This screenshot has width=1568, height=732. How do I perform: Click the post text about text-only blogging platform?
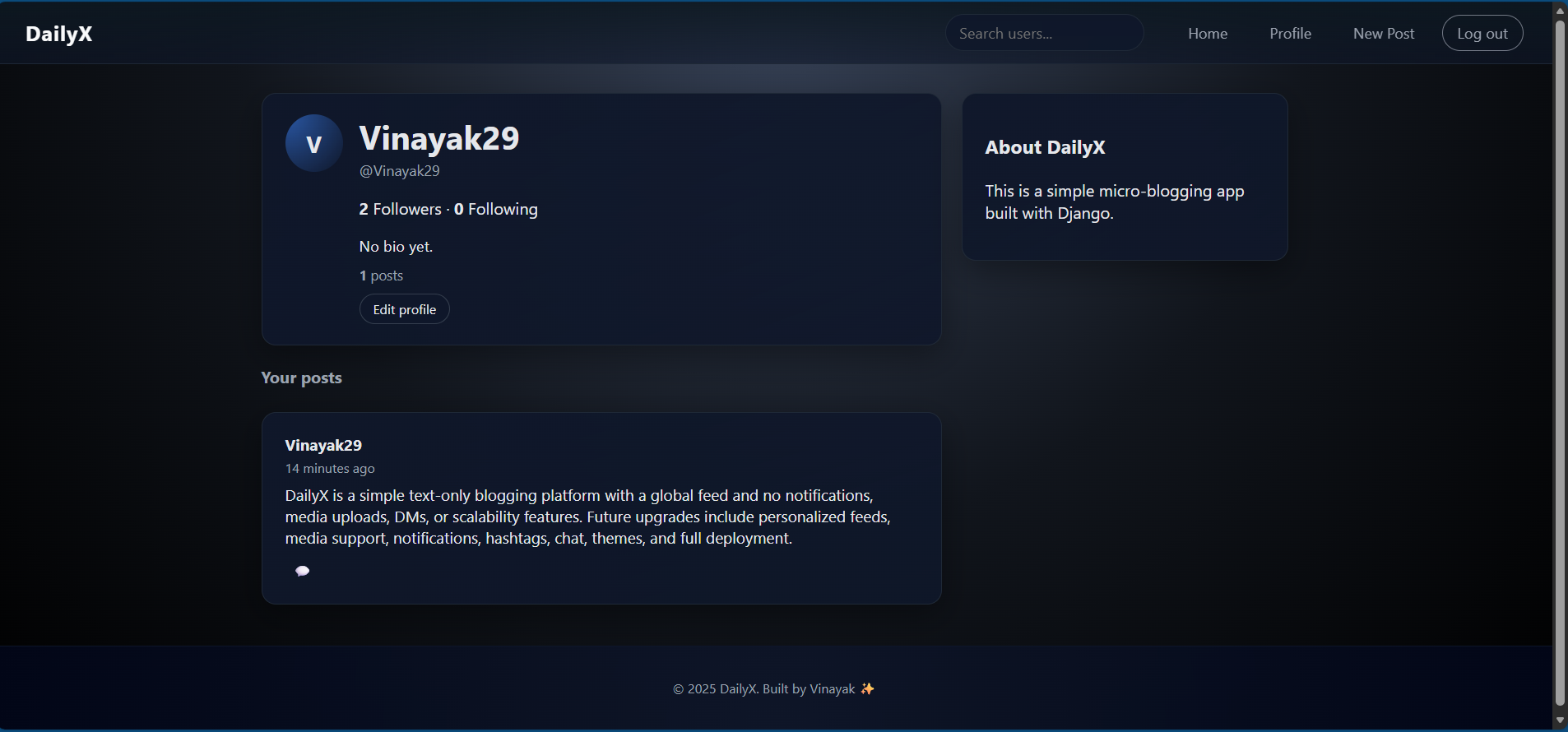(x=588, y=517)
